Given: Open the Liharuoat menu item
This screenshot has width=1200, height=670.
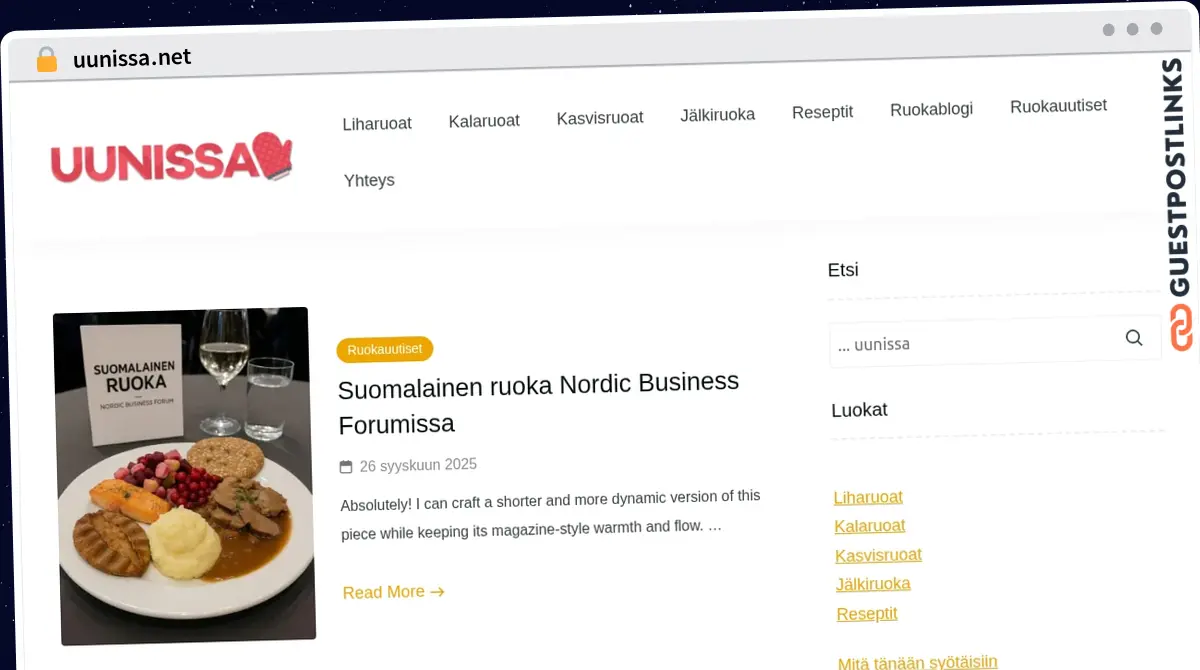Looking at the screenshot, I should (x=377, y=124).
